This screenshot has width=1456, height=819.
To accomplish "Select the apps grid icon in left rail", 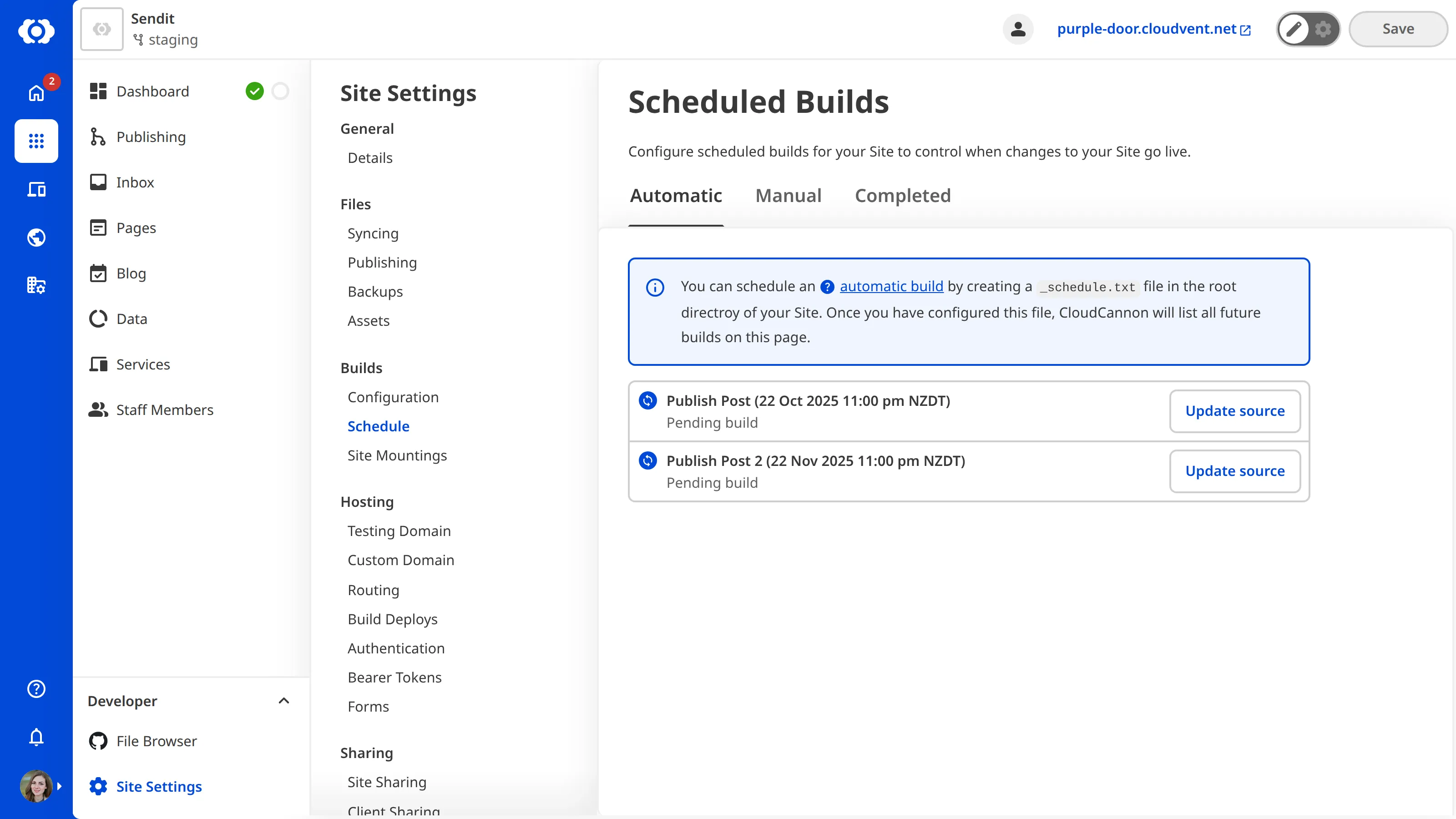I will click(36, 141).
